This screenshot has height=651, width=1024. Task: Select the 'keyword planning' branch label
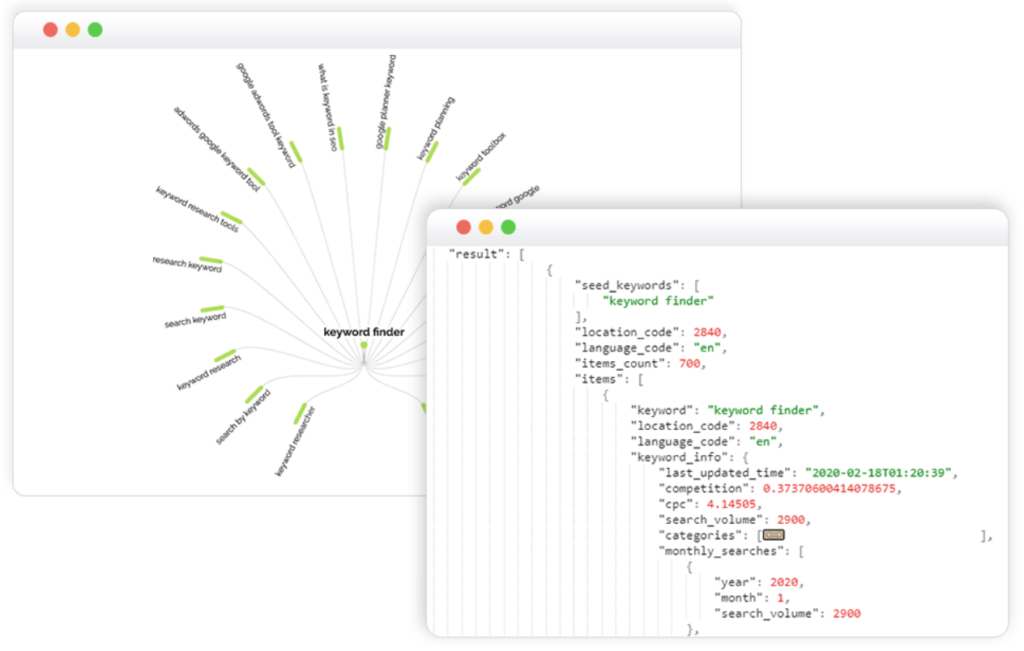click(436, 128)
